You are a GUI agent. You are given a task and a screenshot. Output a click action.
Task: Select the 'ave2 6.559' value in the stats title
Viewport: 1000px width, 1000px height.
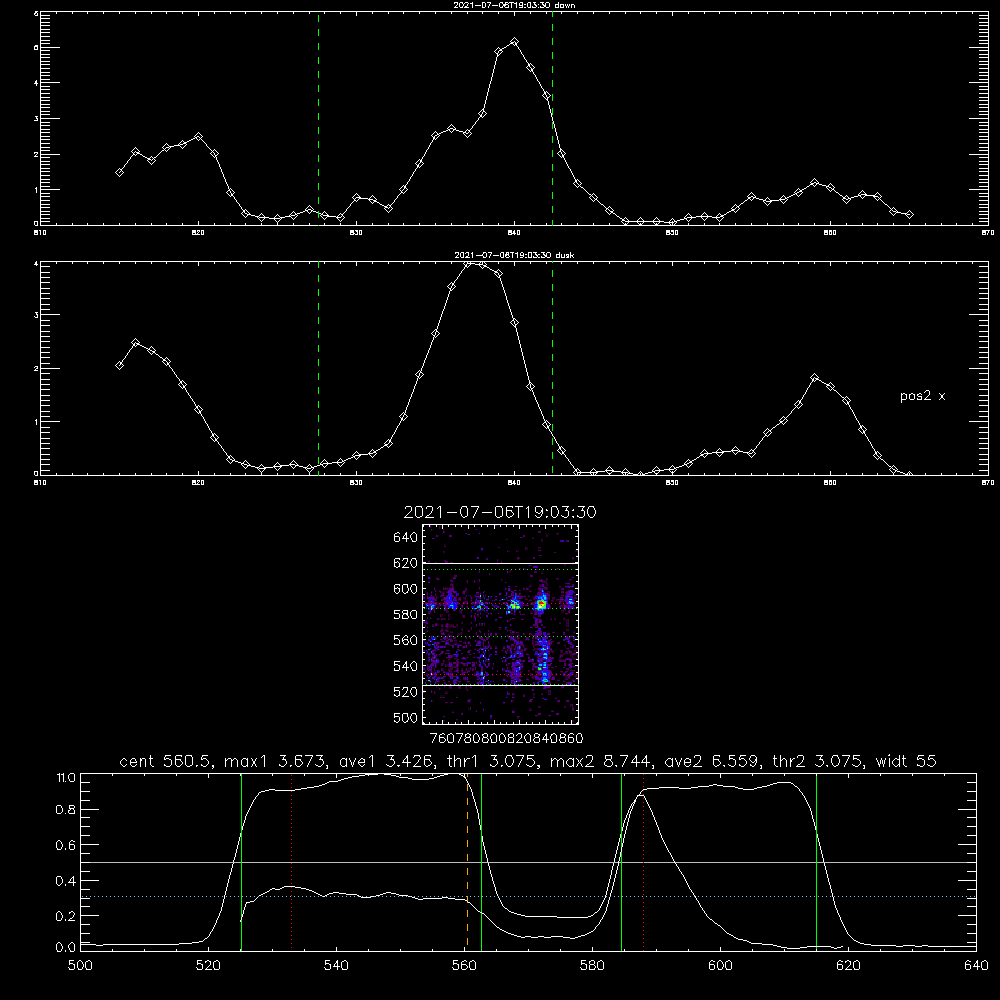click(x=712, y=761)
